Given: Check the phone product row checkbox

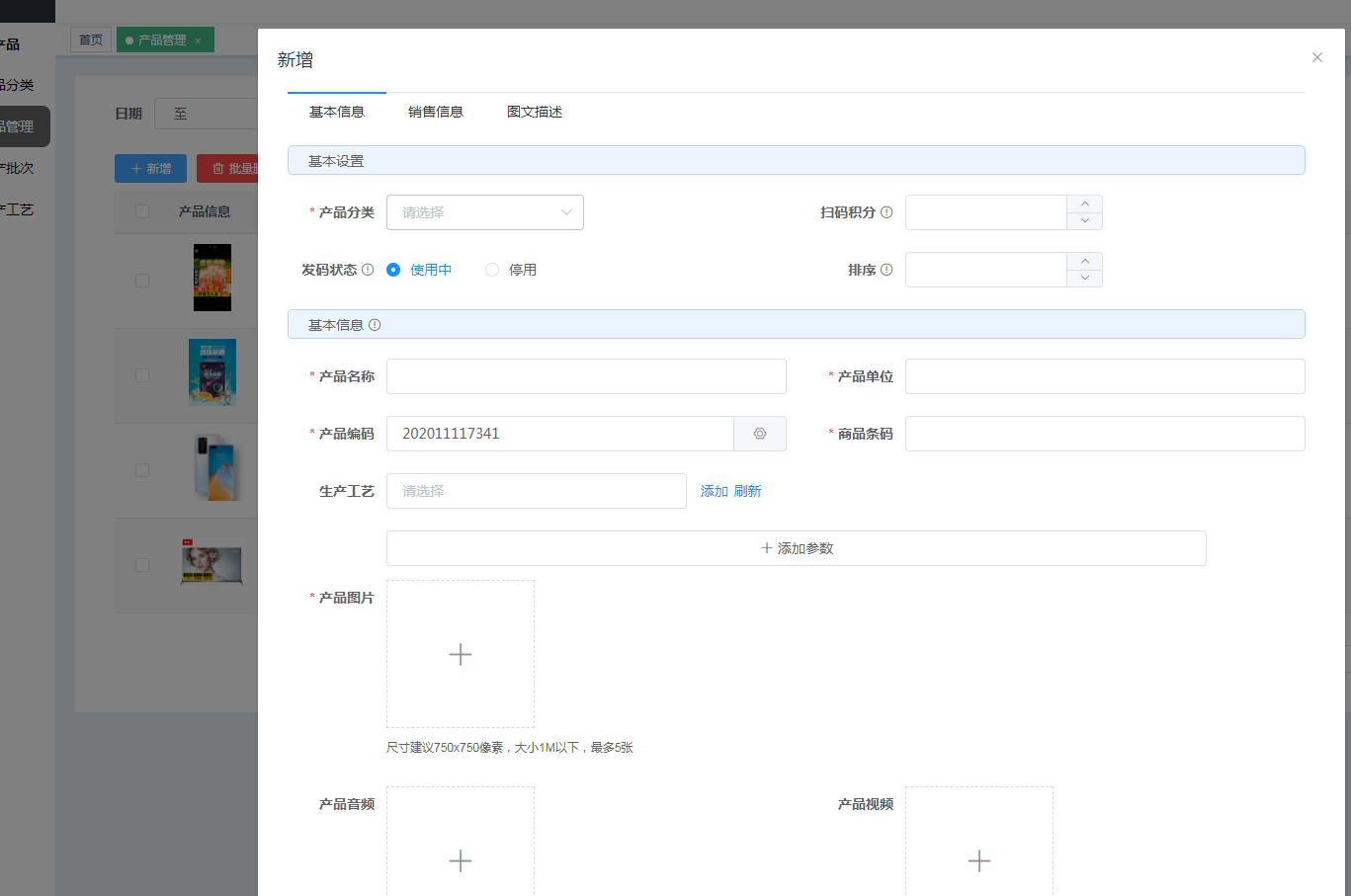Looking at the screenshot, I should point(142,470).
